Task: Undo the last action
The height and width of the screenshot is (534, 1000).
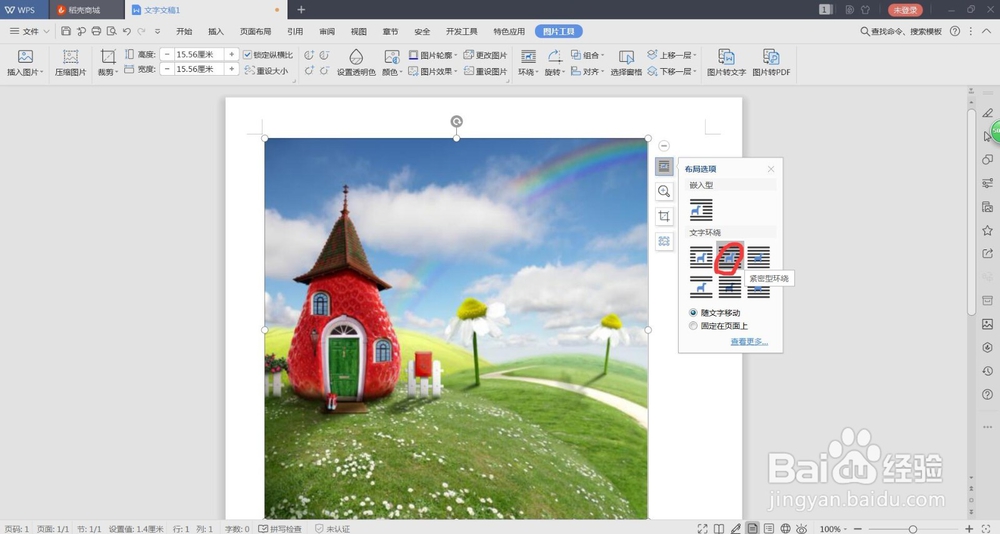Action: (x=127, y=31)
